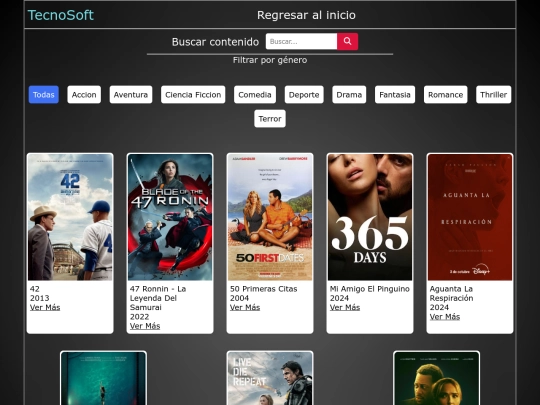Pick the Fantasia genre filter
The height and width of the screenshot is (405, 540).
click(x=395, y=95)
